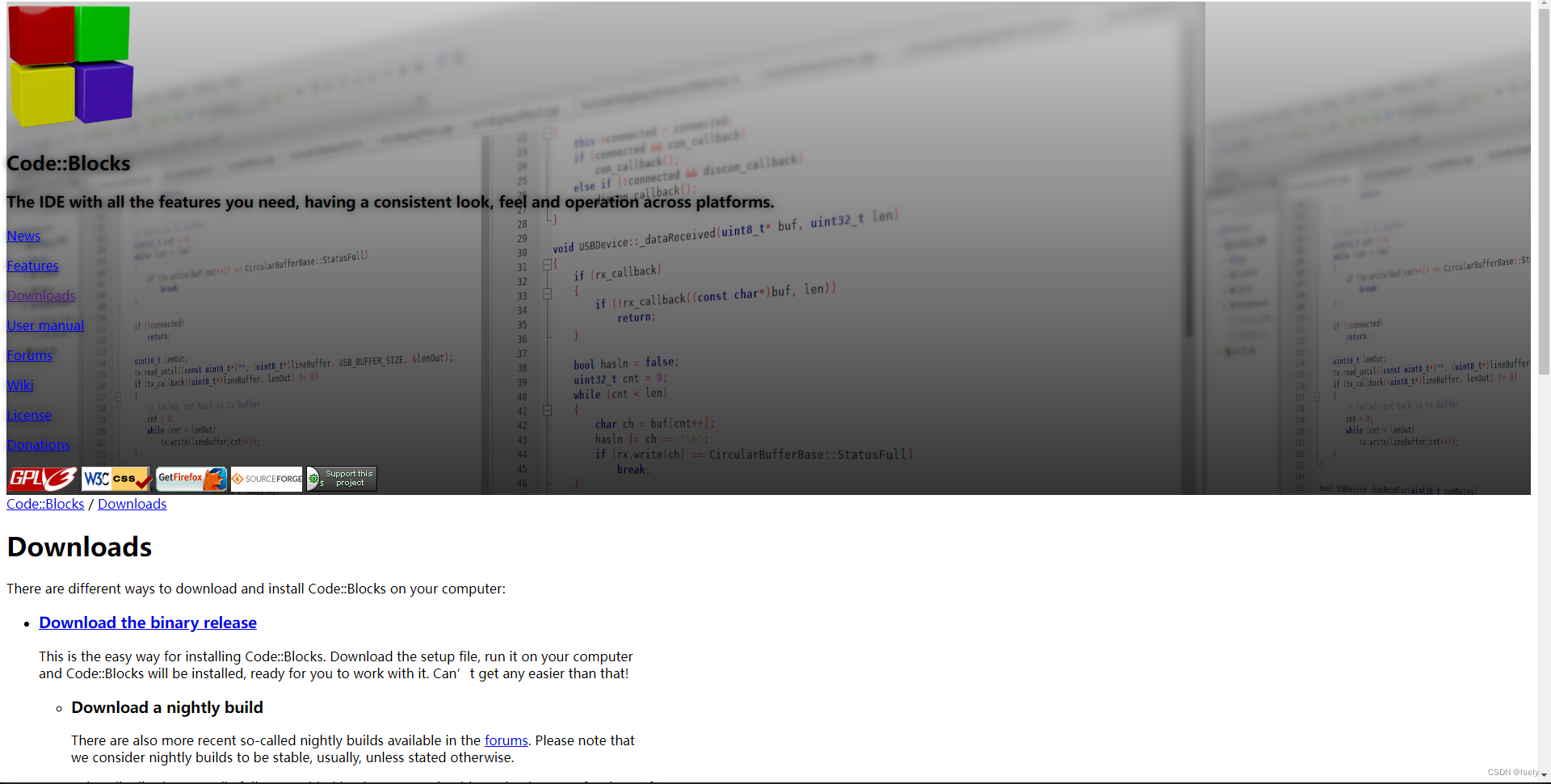Go to the Features page
This screenshot has width=1551, height=784.
32,266
